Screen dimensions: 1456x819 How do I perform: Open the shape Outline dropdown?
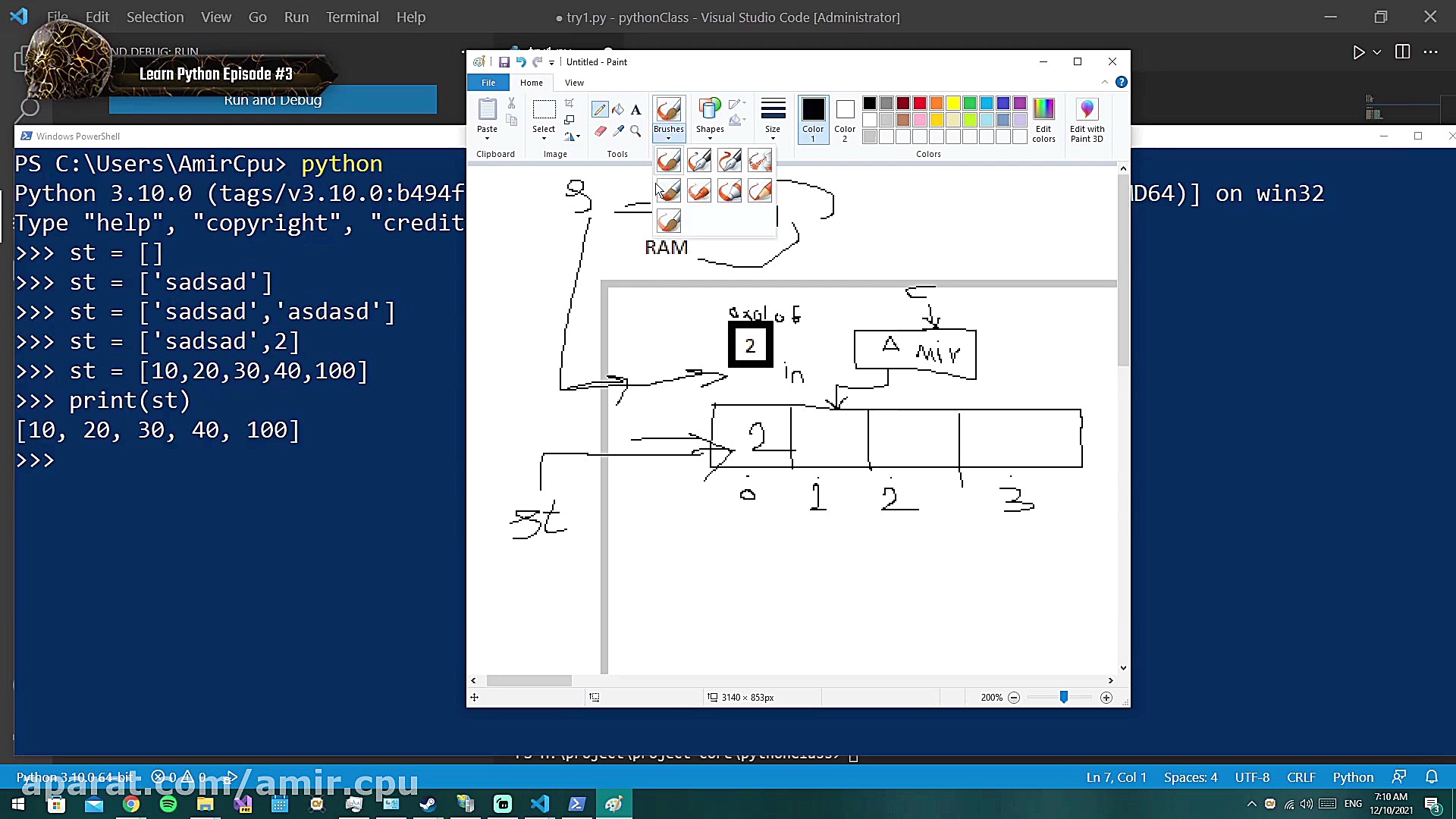[x=736, y=104]
